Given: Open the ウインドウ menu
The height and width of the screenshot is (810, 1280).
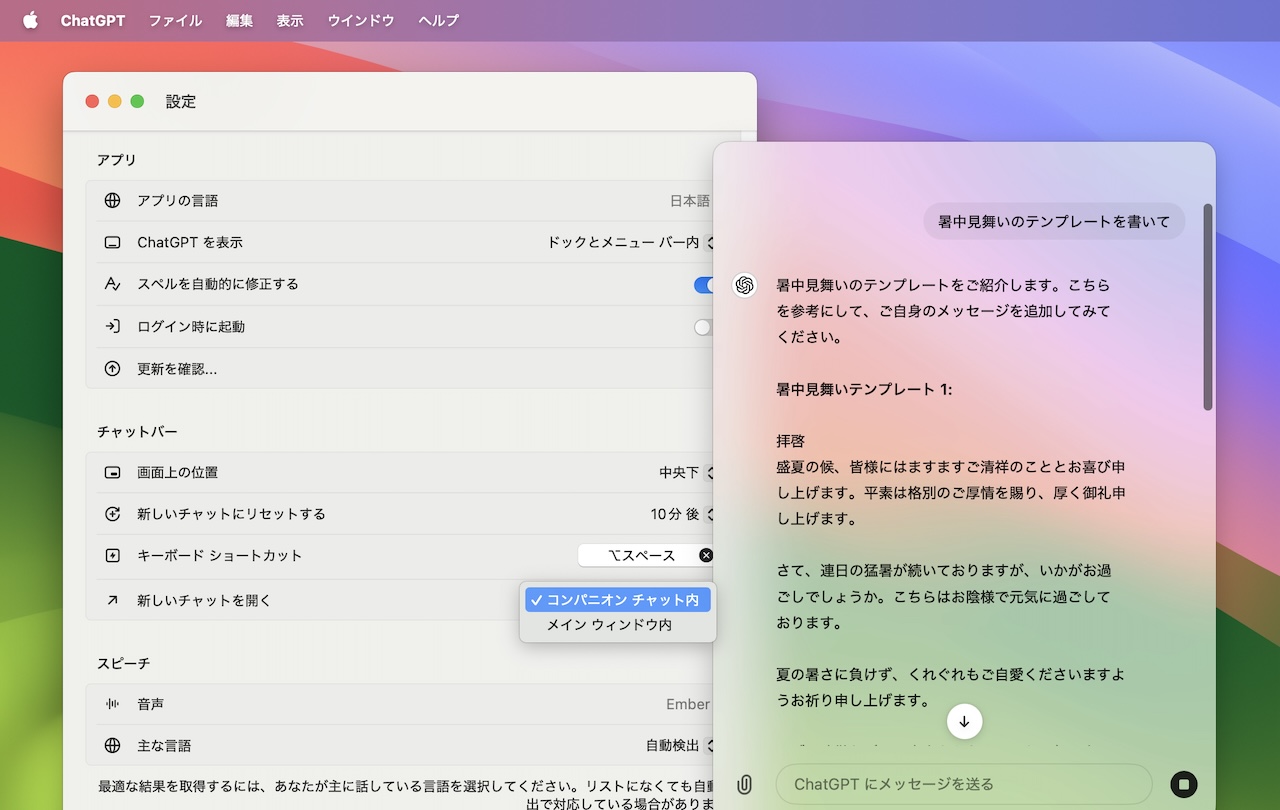Looking at the screenshot, I should (361, 20).
